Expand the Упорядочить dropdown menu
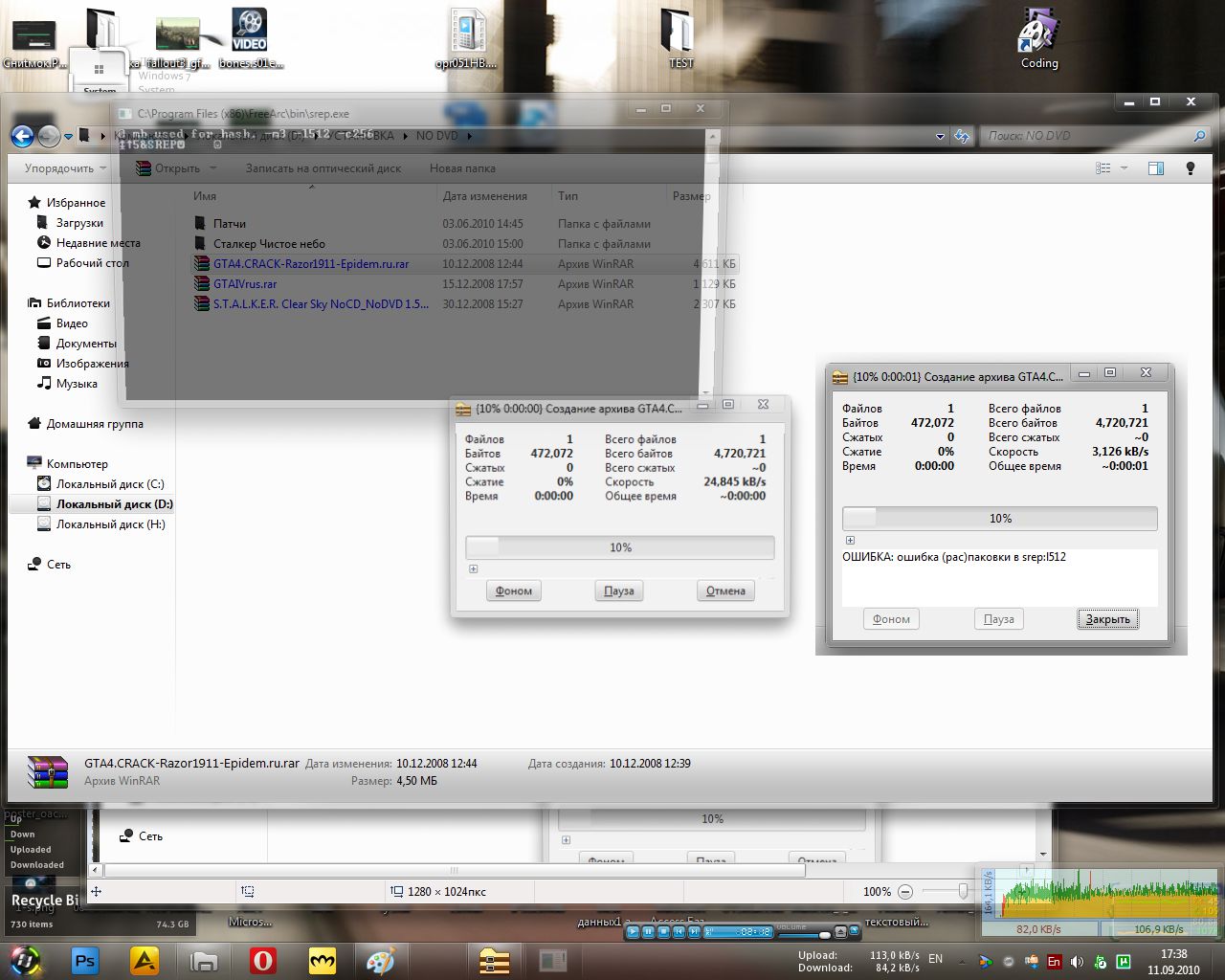Viewport: 1225px width, 980px height. click(65, 168)
